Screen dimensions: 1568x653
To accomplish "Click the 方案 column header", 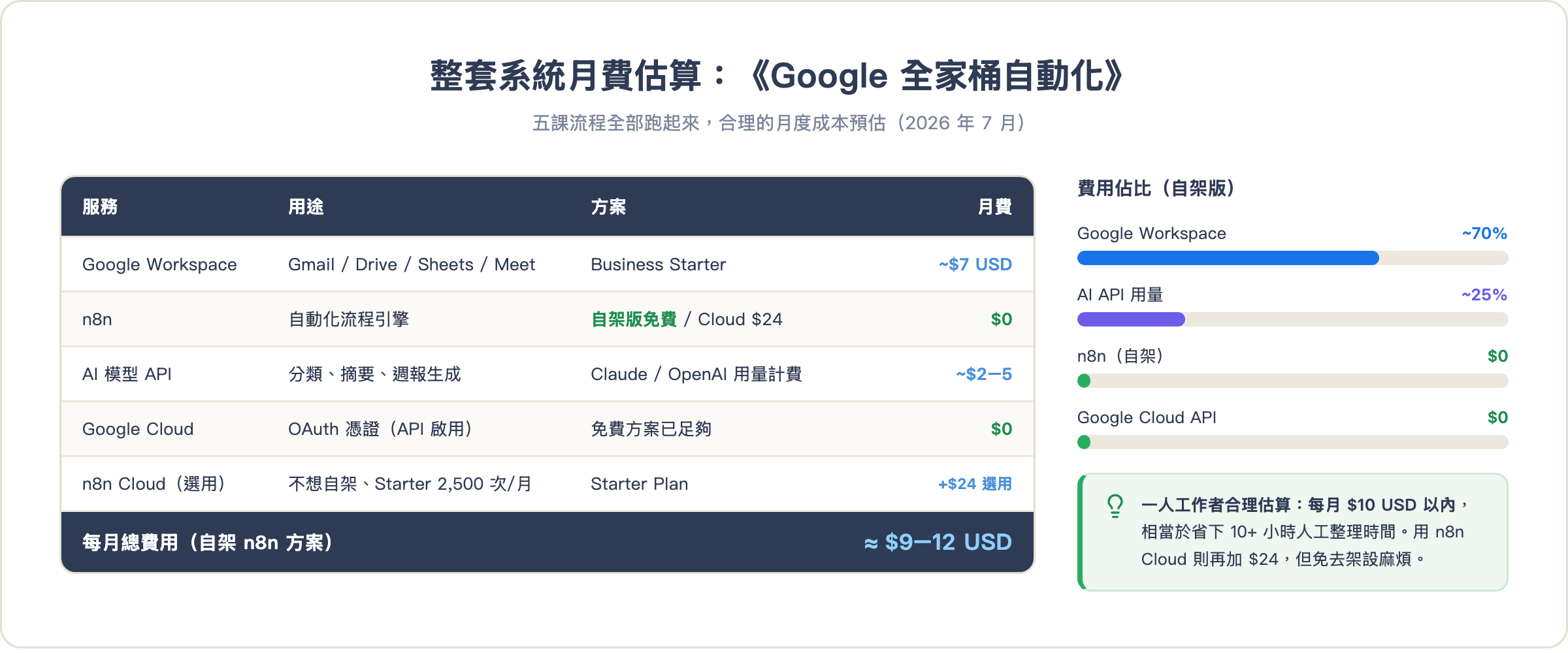I will (608, 207).
